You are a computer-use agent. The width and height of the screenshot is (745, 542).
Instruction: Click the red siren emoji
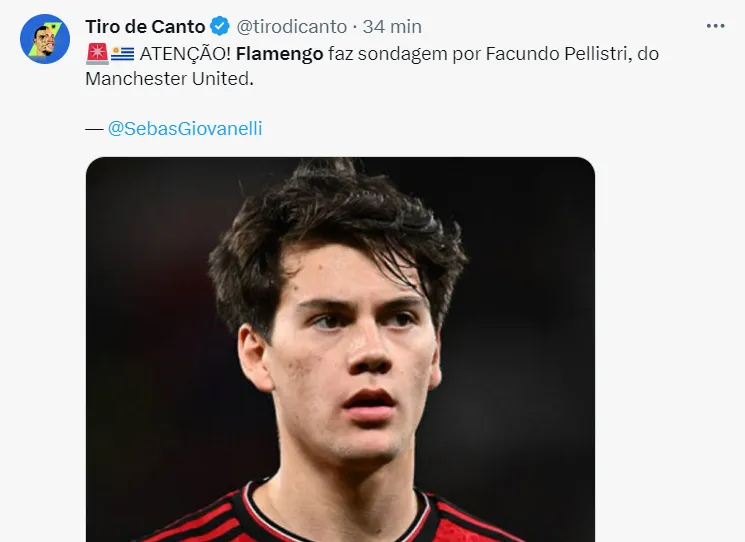(x=97, y=53)
